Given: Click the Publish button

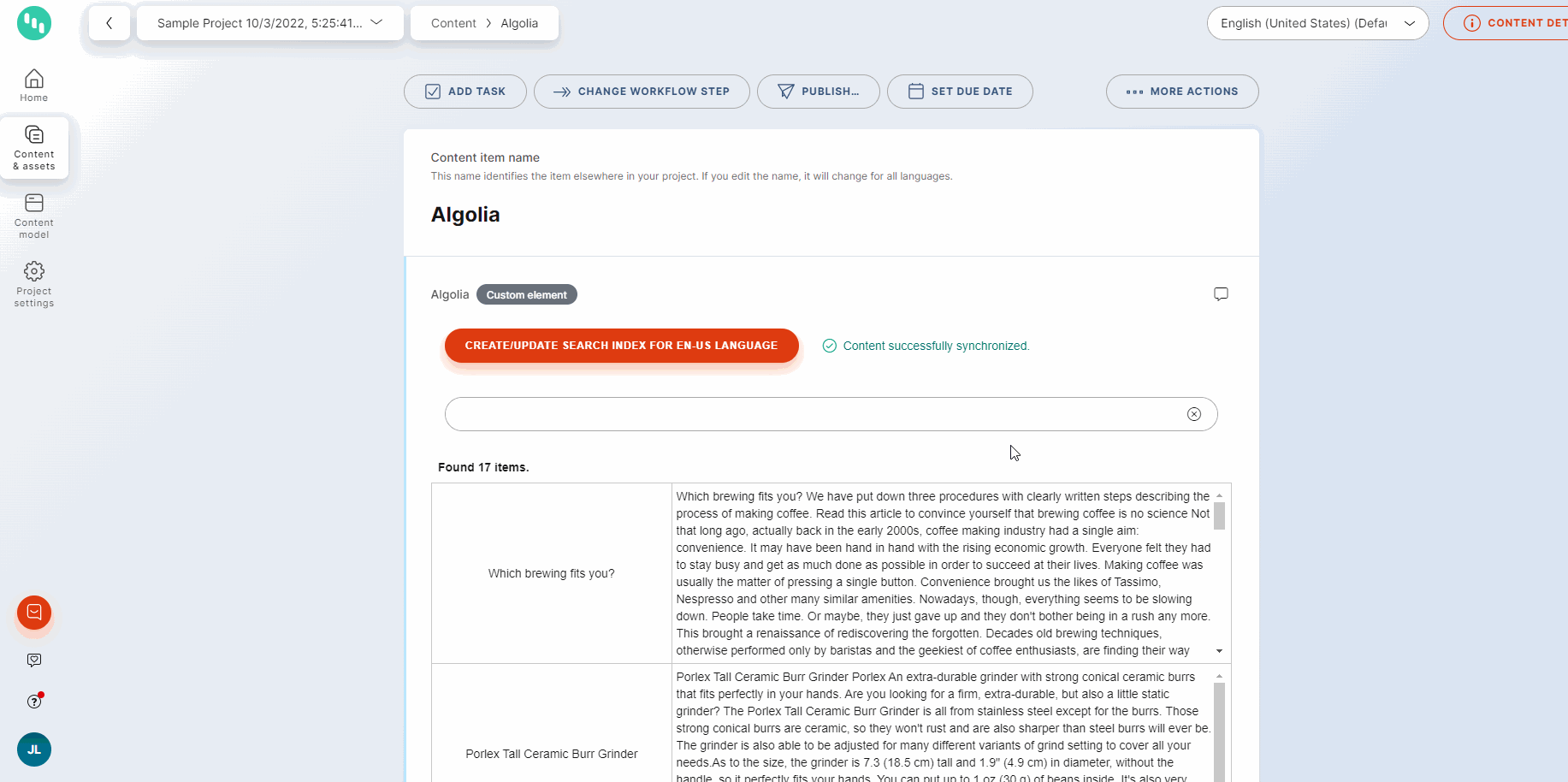Looking at the screenshot, I should pyautogui.click(x=819, y=92).
